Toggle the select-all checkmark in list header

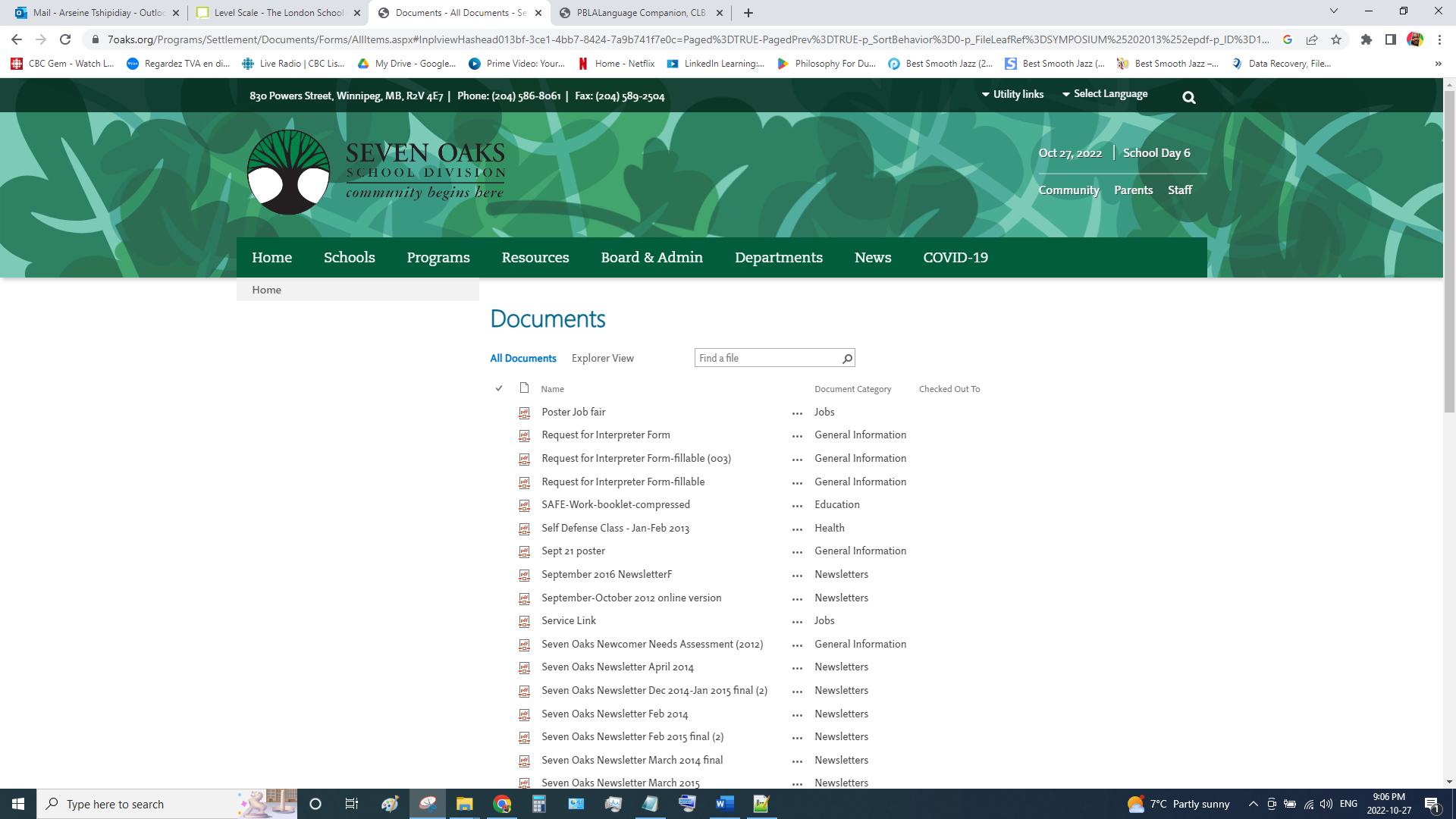click(499, 388)
